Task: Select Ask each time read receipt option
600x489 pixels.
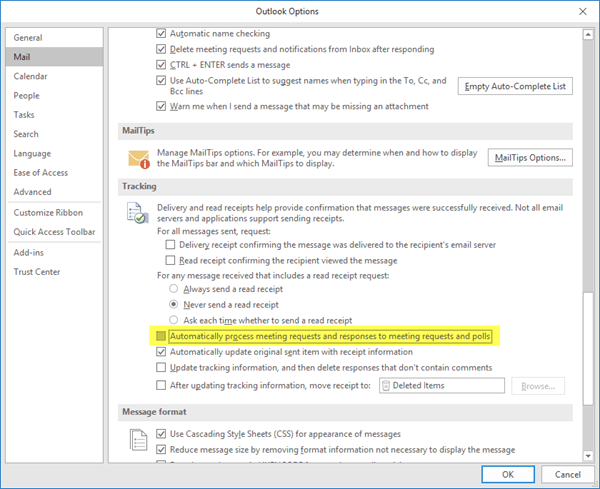Action: coord(174,319)
